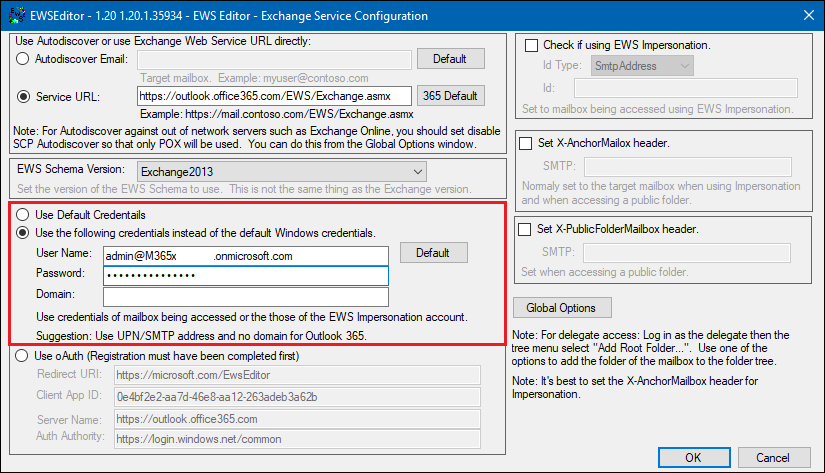This screenshot has width=825, height=473.
Task: Check the Set X-AnchorMailox header box
Action: tap(526, 143)
